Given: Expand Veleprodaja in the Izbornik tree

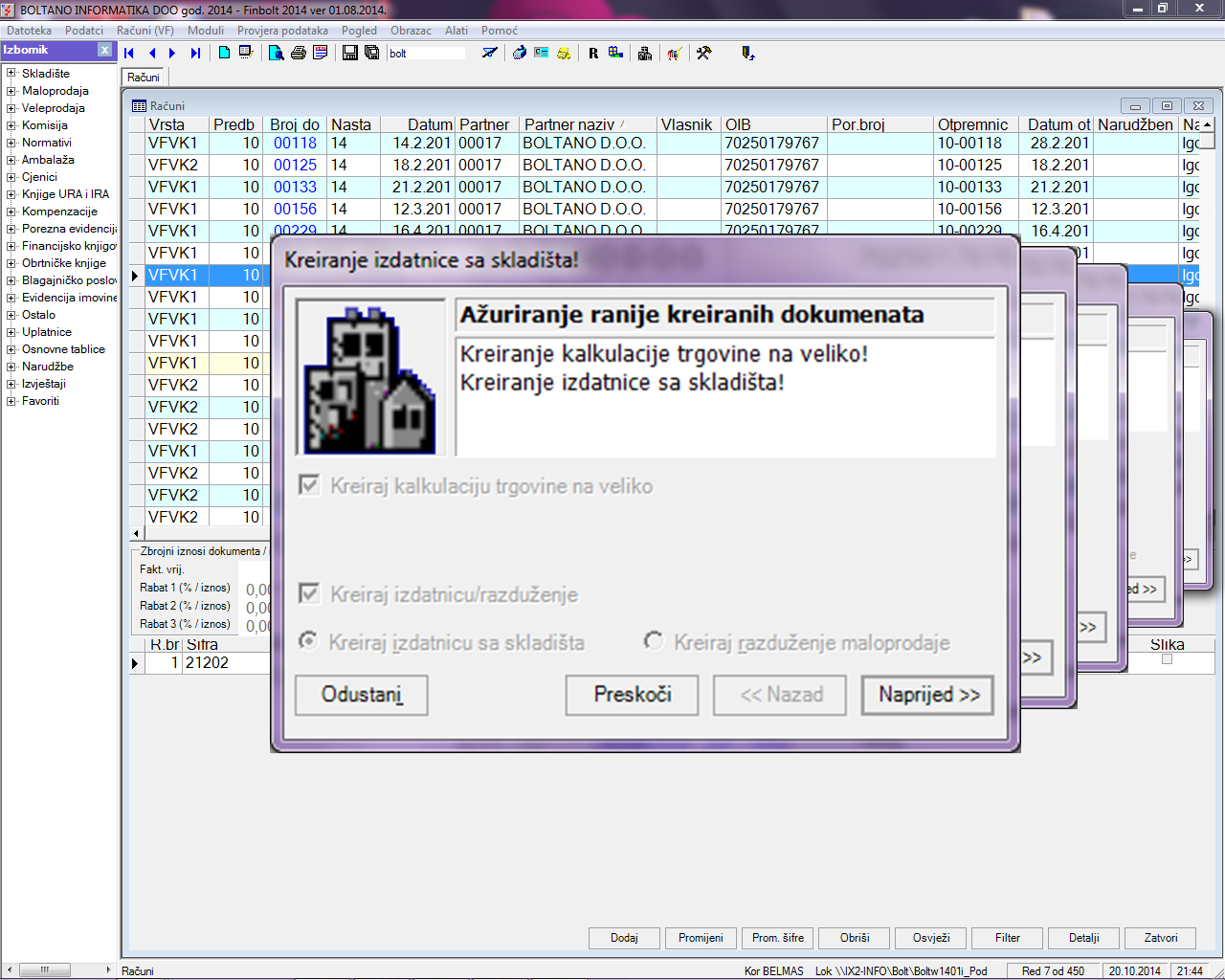Looking at the screenshot, I should (x=11, y=108).
